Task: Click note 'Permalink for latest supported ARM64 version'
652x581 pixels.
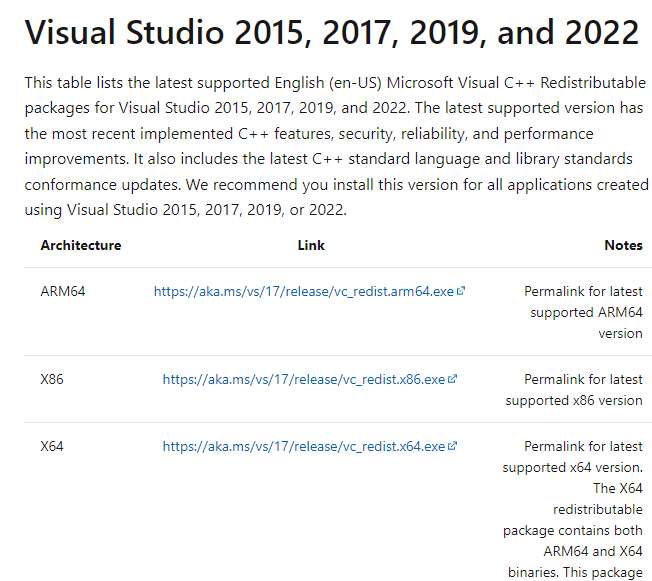Action: (x=583, y=312)
